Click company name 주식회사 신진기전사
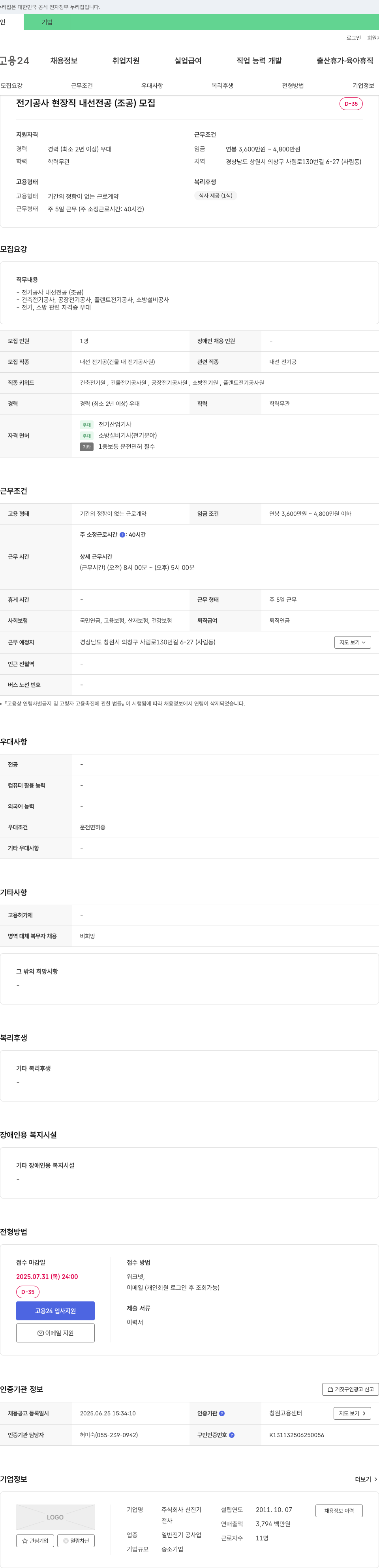 pyautogui.click(x=181, y=1515)
